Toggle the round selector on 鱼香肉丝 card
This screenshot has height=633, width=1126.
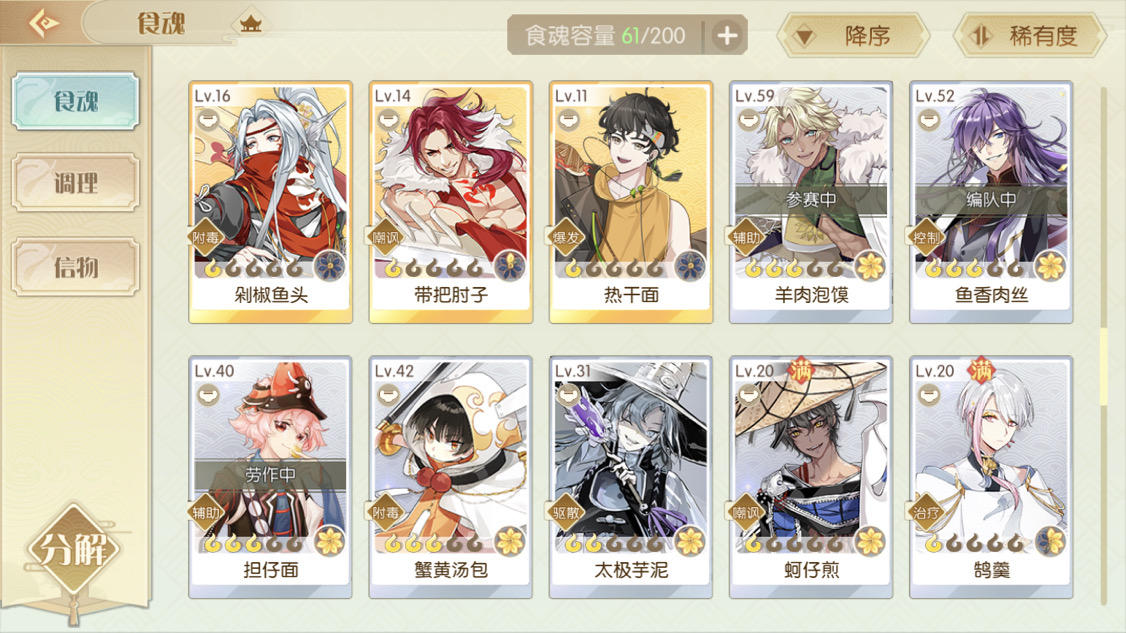pyautogui.click(x=929, y=119)
